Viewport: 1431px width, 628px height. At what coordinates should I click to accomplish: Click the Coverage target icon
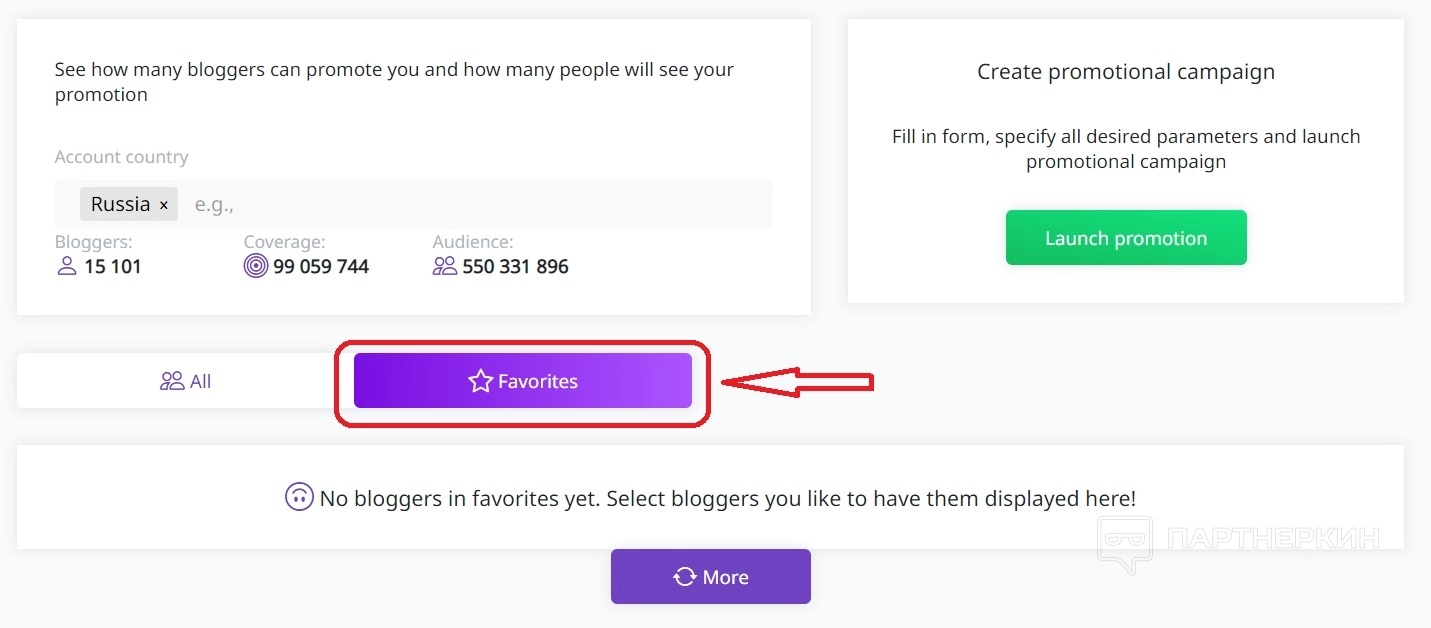click(x=256, y=267)
